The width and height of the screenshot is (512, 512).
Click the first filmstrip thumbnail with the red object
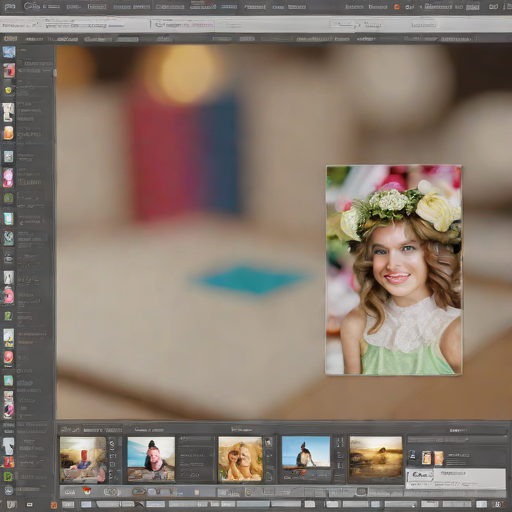pyautogui.click(x=83, y=459)
